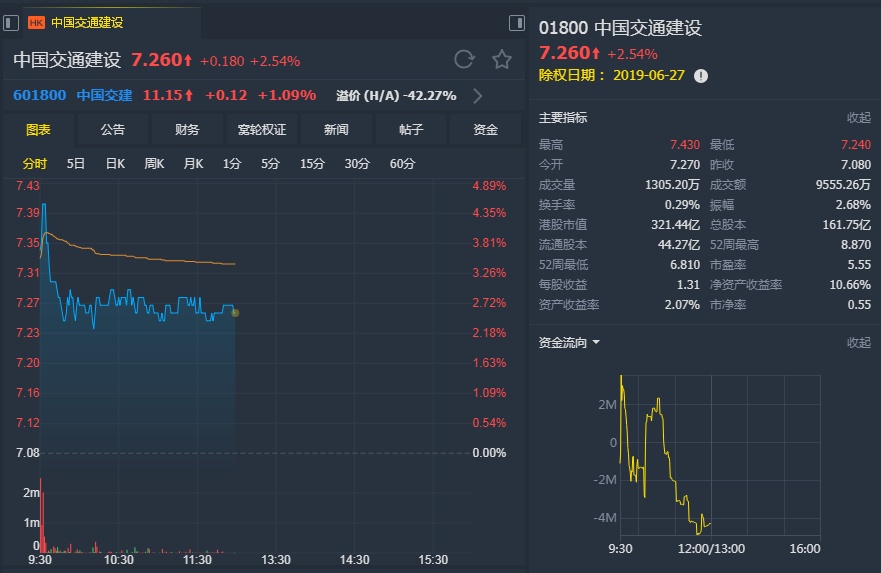Collapse the 主要指标 section
881x573 pixels.
[858, 117]
